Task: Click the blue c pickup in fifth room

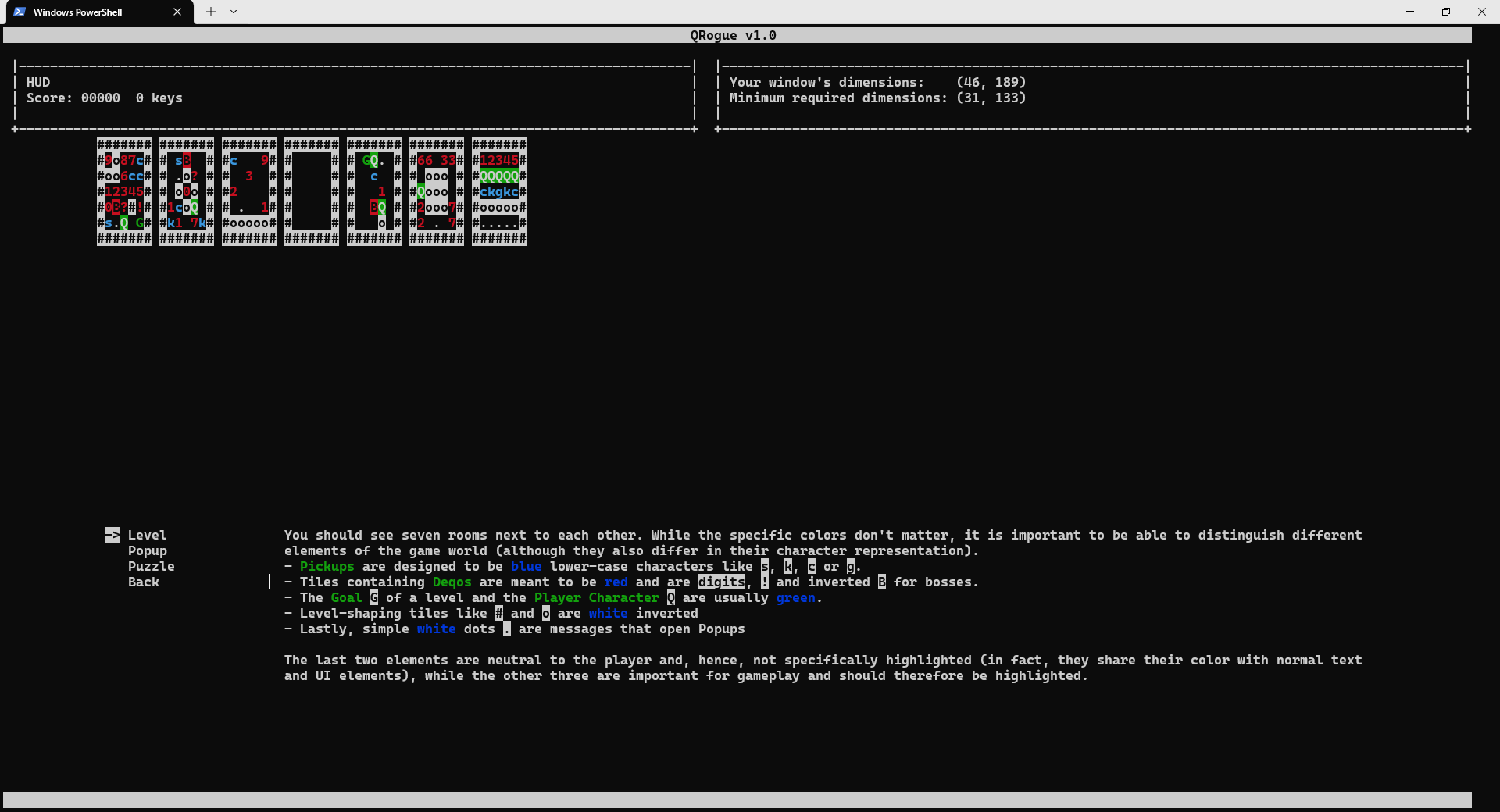Action: tap(374, 177)
